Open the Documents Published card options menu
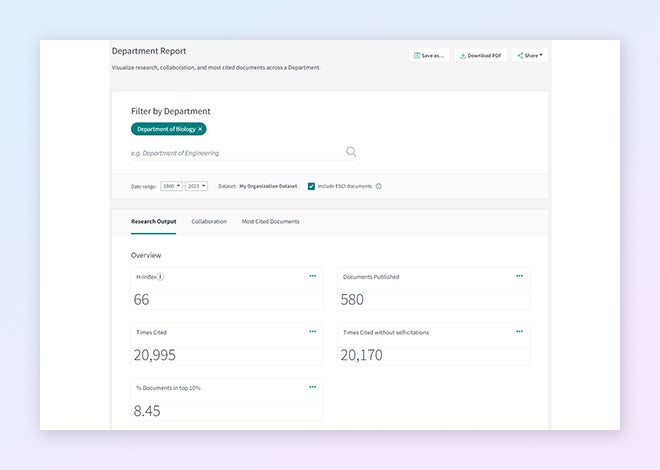This screenshot has height=470, width=660. (519, 276)
